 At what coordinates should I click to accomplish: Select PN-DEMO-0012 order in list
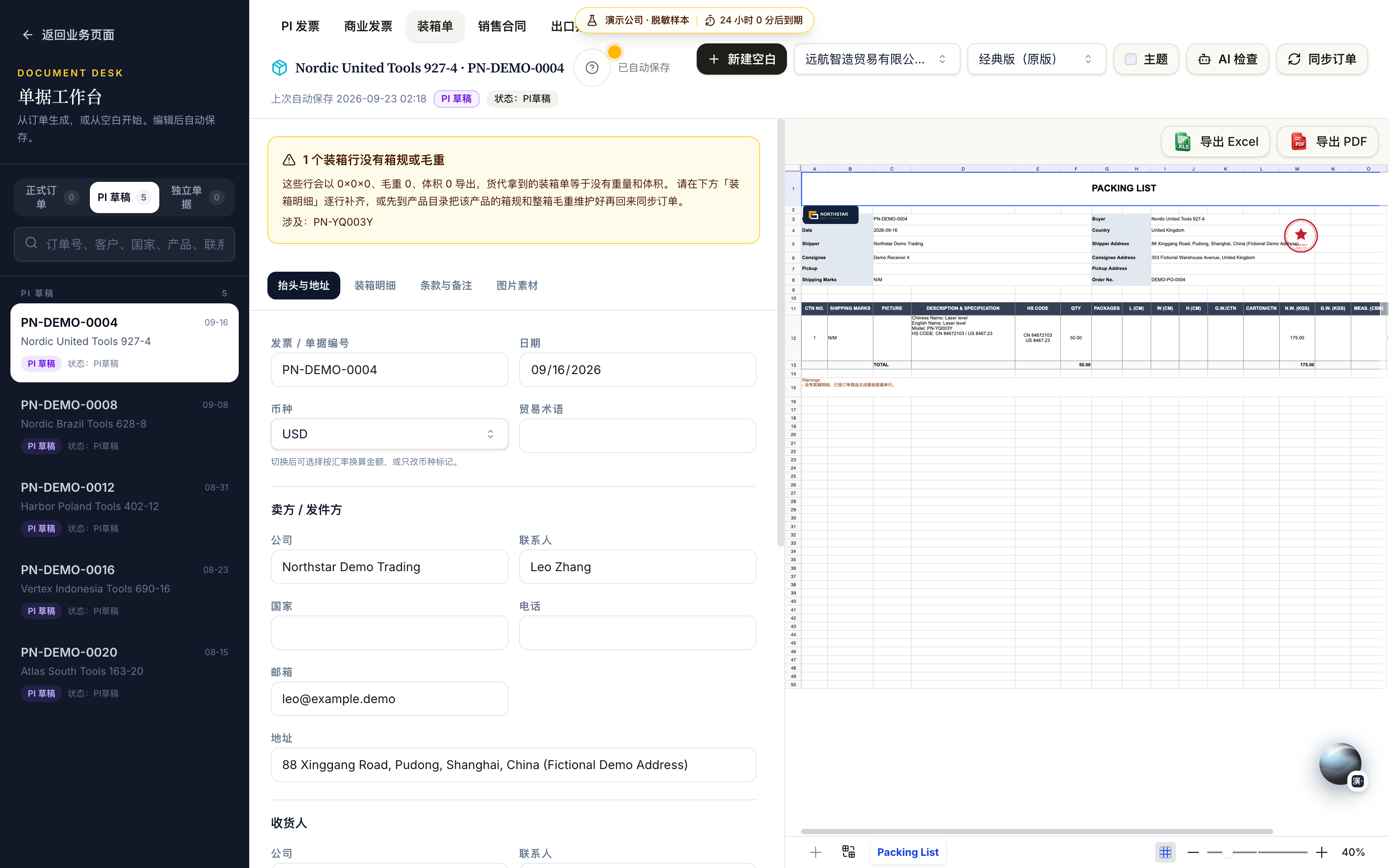pos(125,508)
